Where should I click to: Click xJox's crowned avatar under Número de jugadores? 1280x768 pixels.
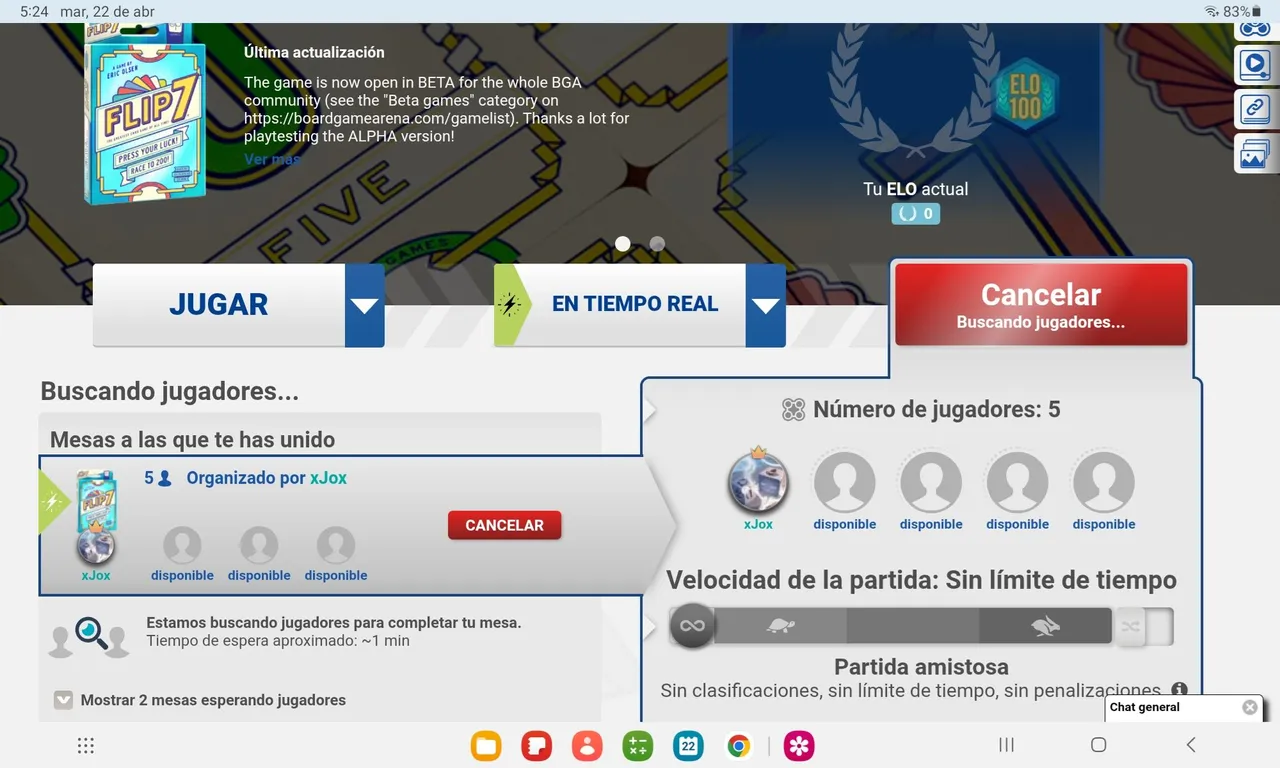(758, 482)
